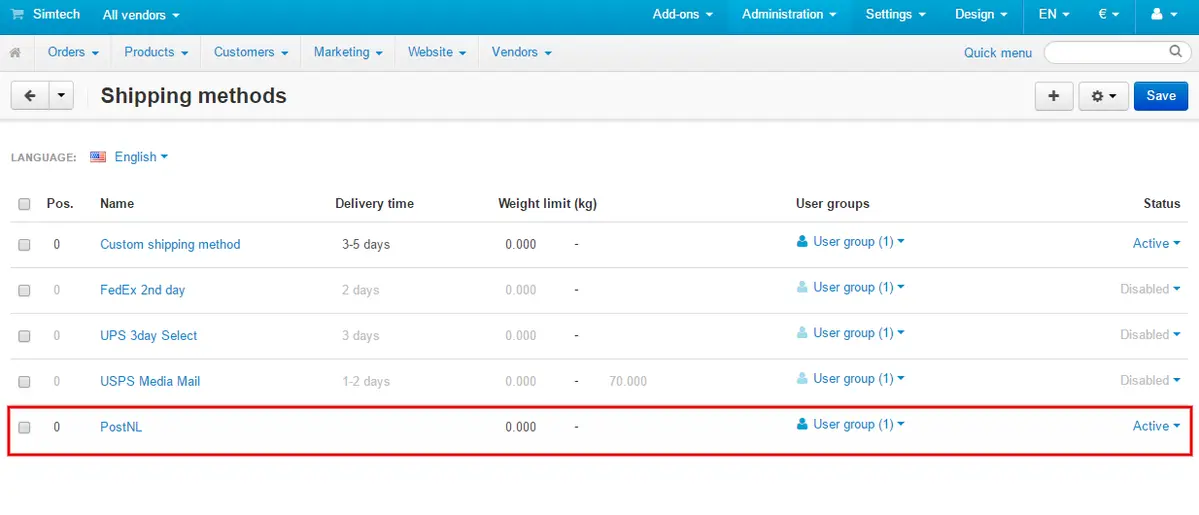
Task: Open the USPS Media Mail link
Action: click(150, 381)
